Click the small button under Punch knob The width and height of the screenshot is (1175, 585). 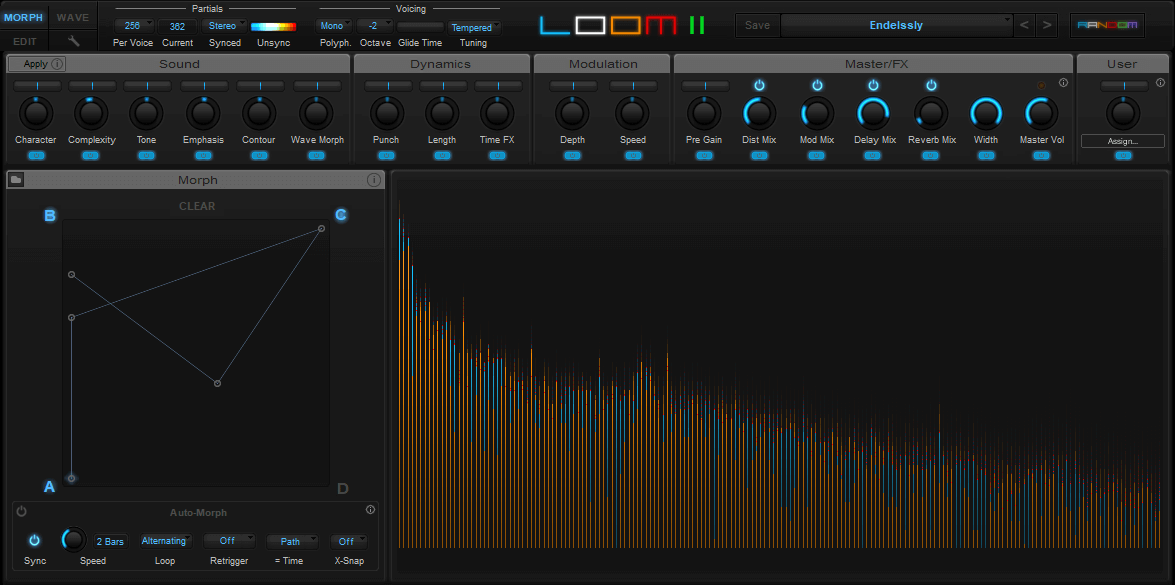point(387,156)
